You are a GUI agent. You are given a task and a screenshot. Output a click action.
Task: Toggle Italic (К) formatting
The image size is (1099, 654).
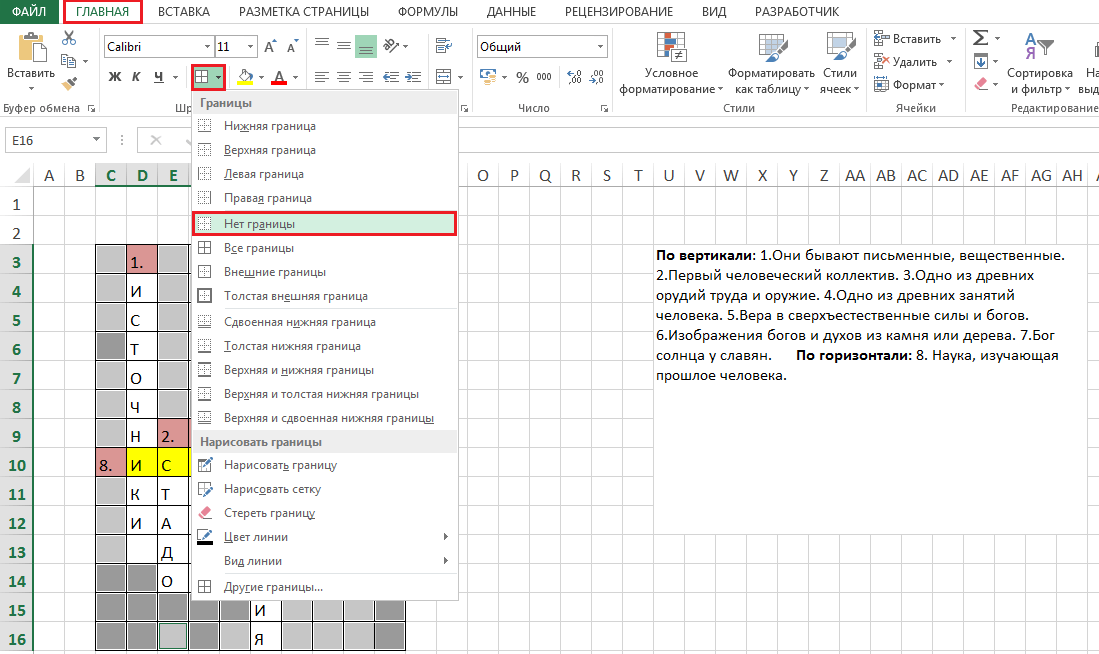coord(136,77)
